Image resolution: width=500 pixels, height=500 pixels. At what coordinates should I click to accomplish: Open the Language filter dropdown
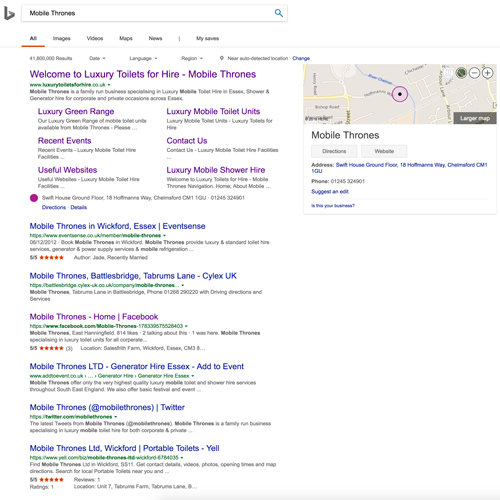143,58
